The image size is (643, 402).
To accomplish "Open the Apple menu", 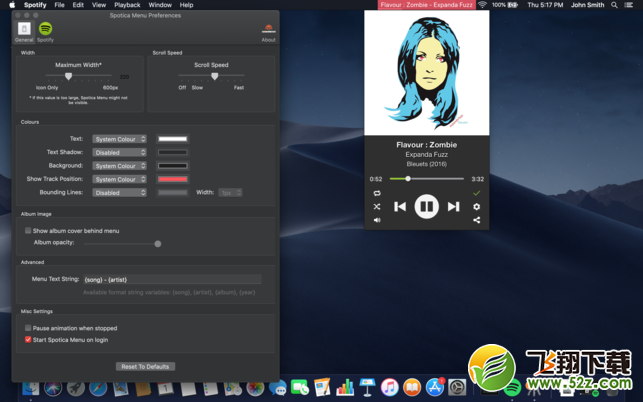I will click(x=12, y=5).
